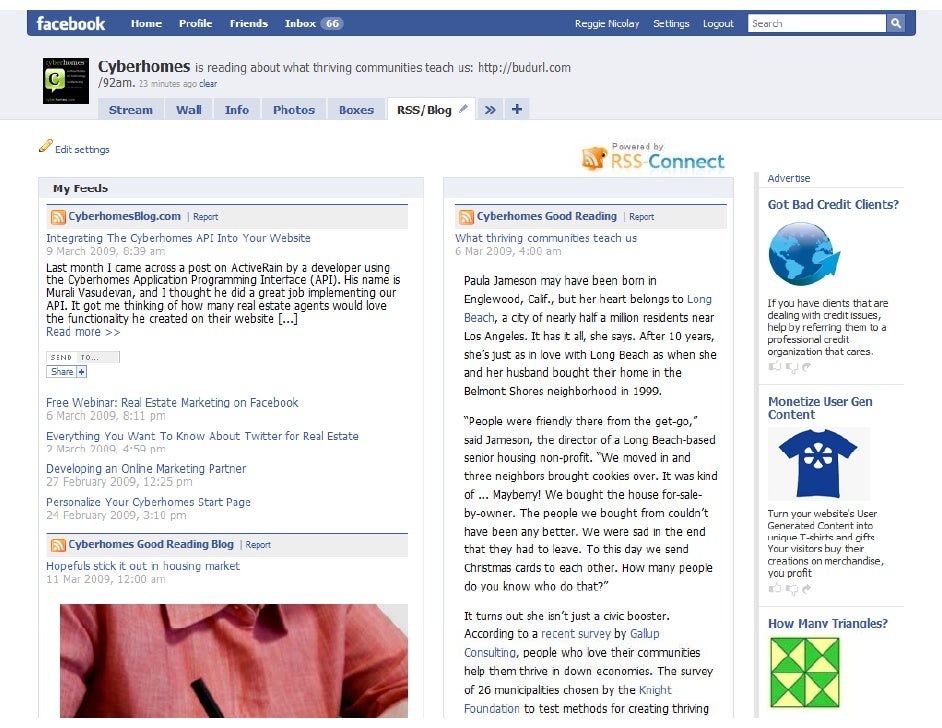Thumbs up the Monetize User Gen ad
This screenshot has height=728, width=942.
(x=774, y=587)
